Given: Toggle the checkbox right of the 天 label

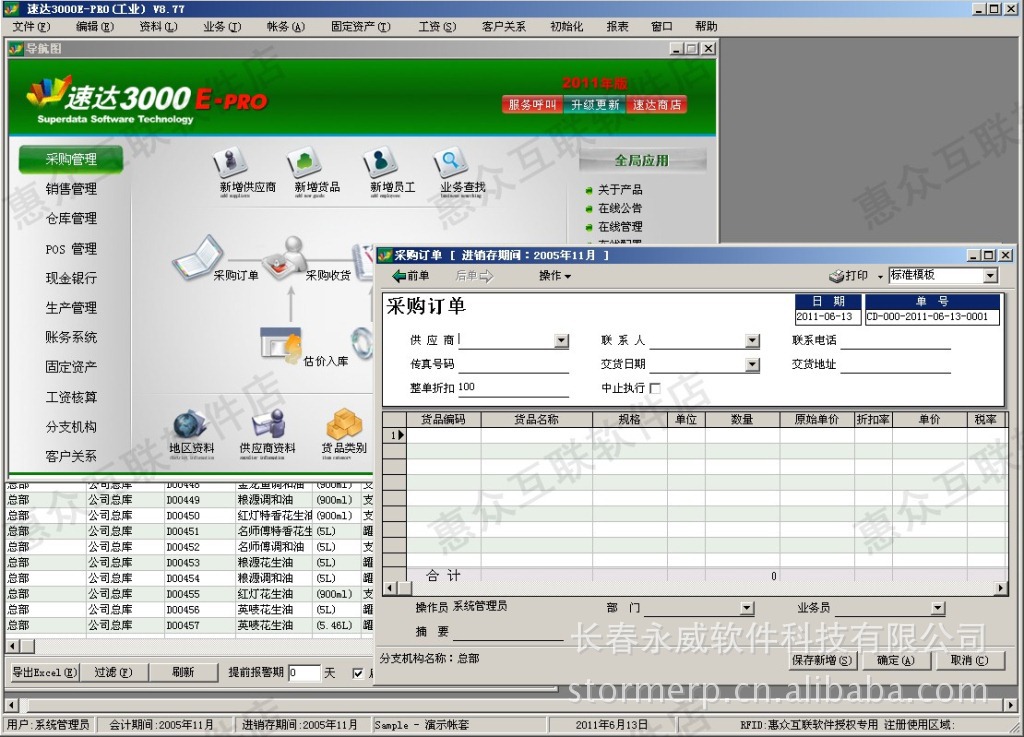Looking at the screenshot, I should pos(358,673).
